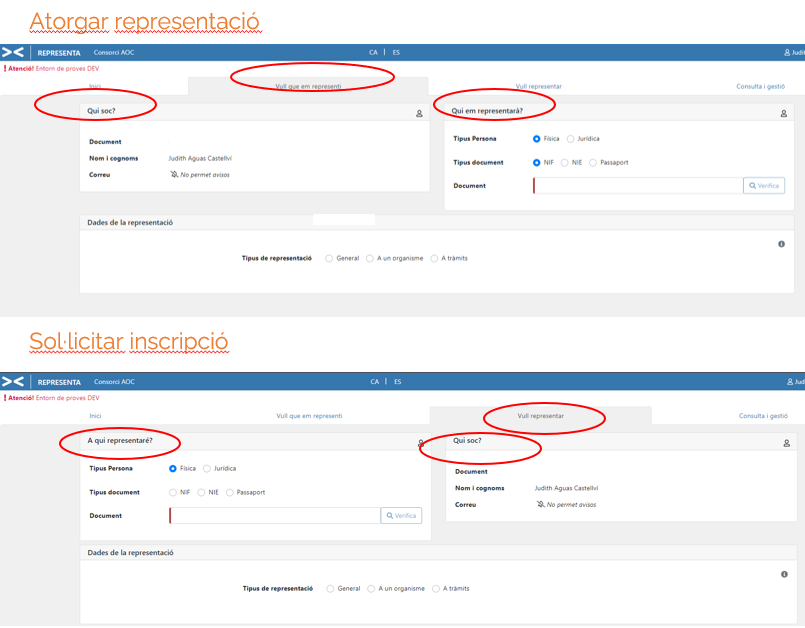Switch to the Inici tab in the Sol·licitar inscripció screen
The image size is (805, 628).
(x=95, y=416)
